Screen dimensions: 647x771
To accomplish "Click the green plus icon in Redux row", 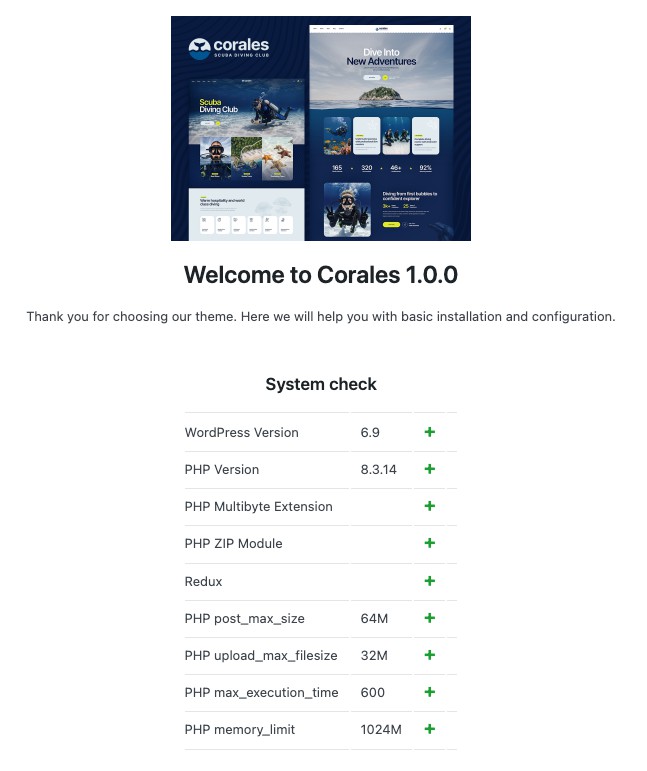I will coord(430,581).
